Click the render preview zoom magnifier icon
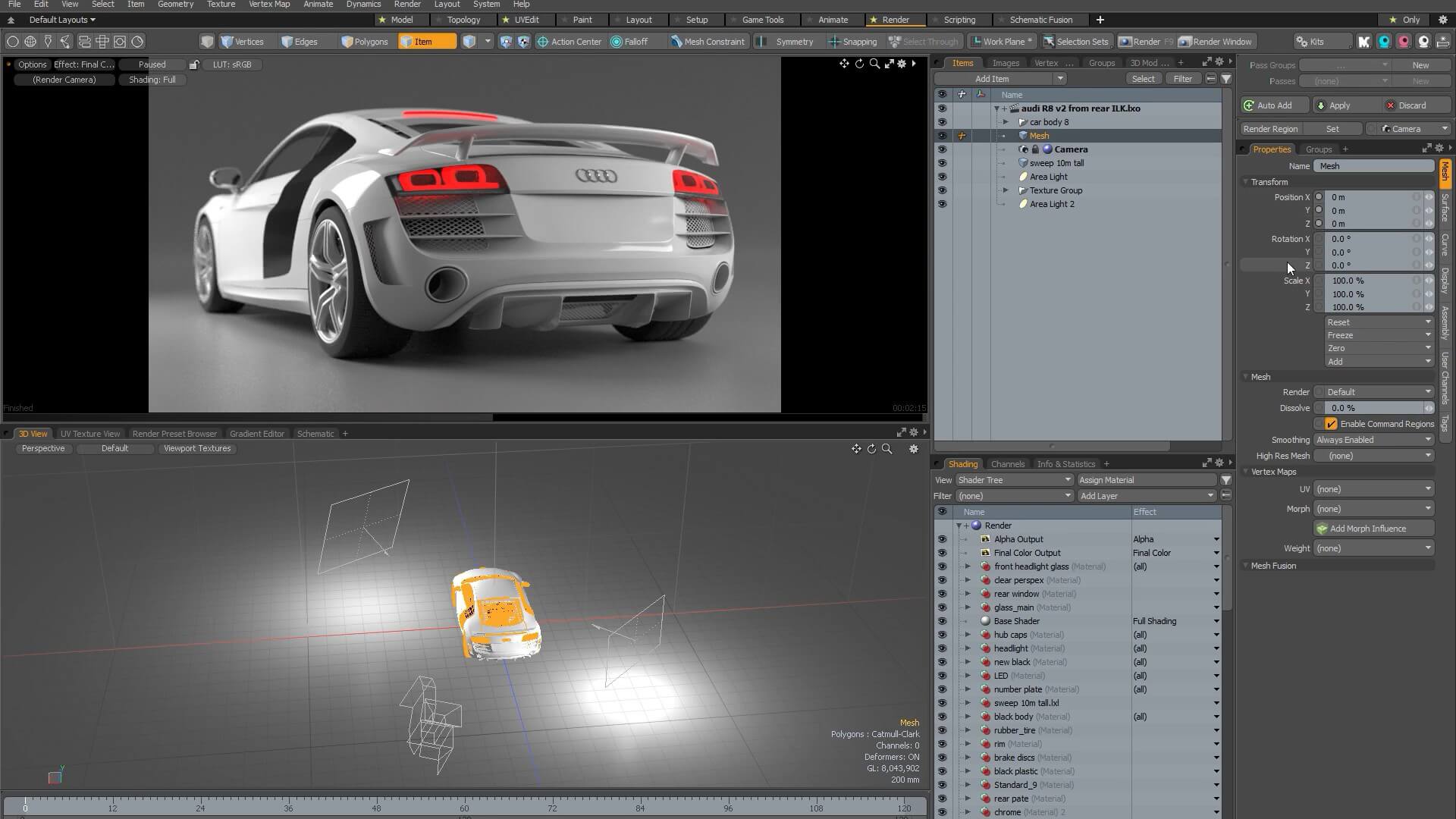The image size is (1456, 819). pos(874,64)
